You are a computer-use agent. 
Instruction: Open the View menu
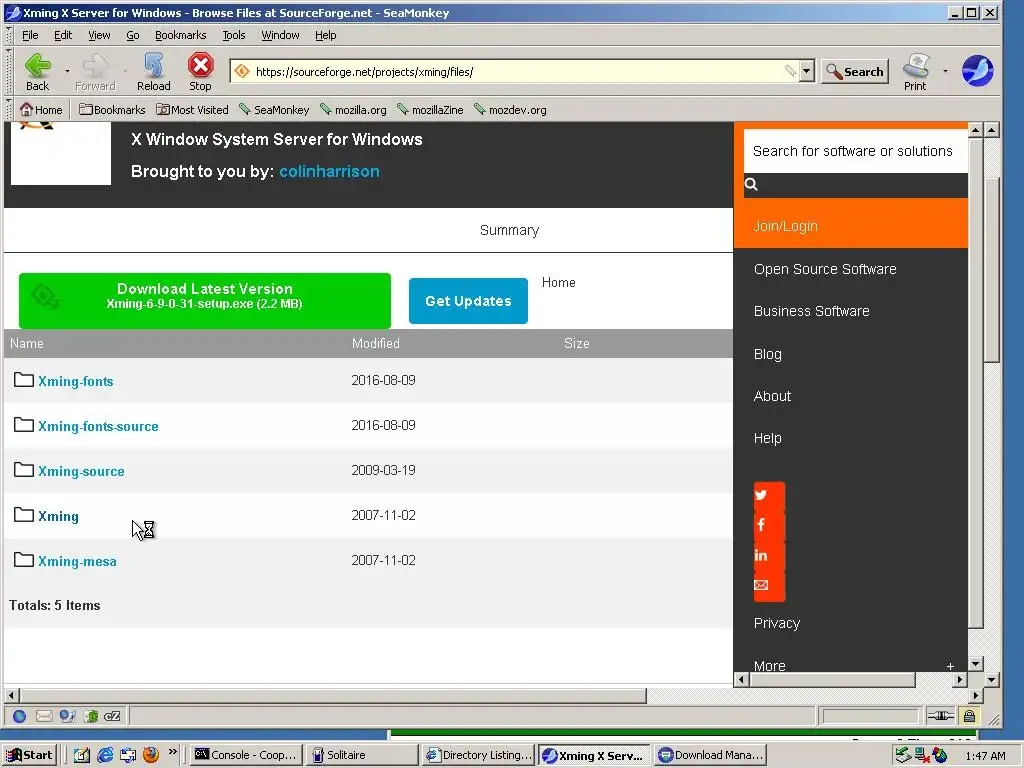click(99, 35)
